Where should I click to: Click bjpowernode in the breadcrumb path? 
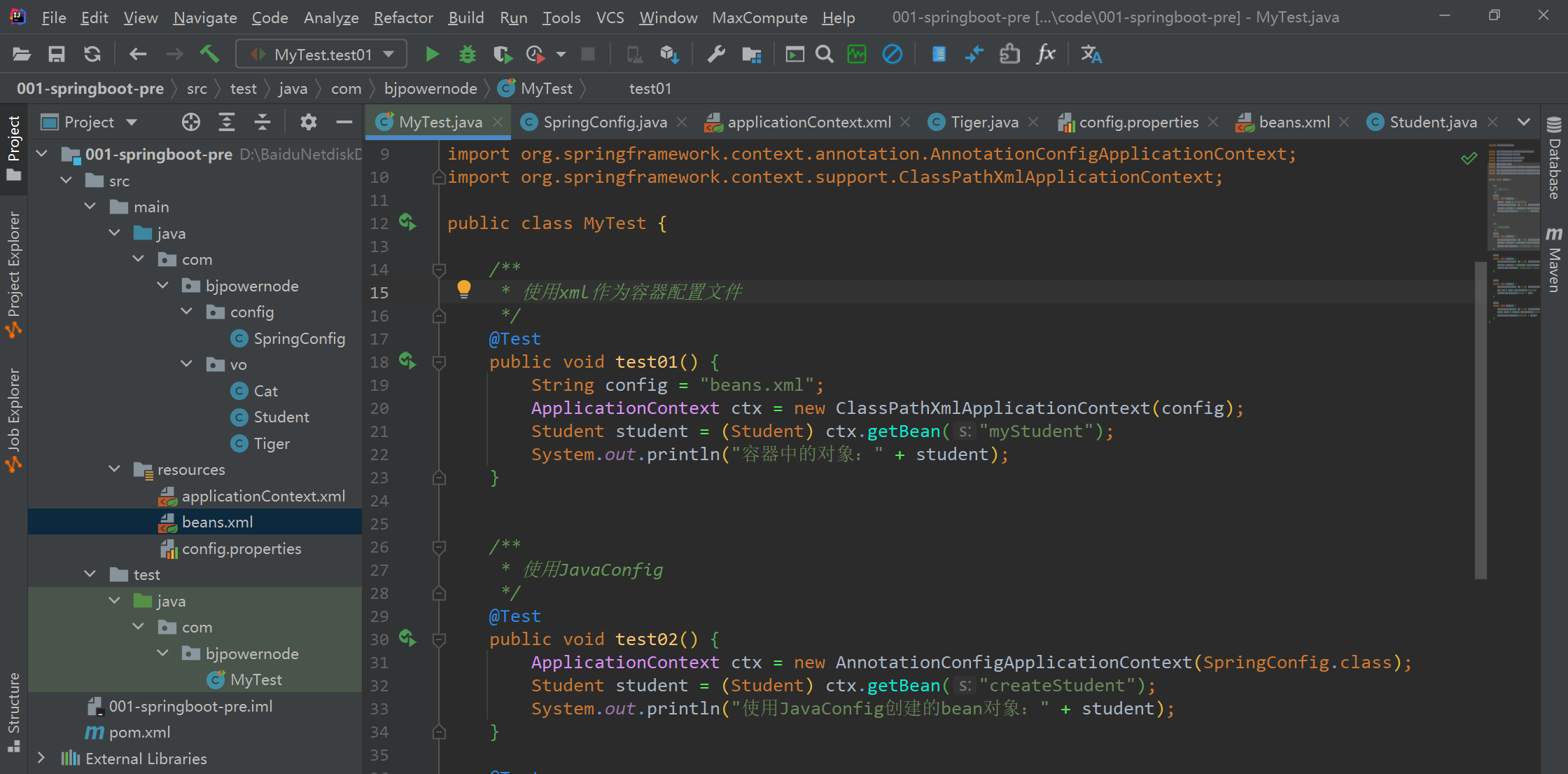coord(430,88)
